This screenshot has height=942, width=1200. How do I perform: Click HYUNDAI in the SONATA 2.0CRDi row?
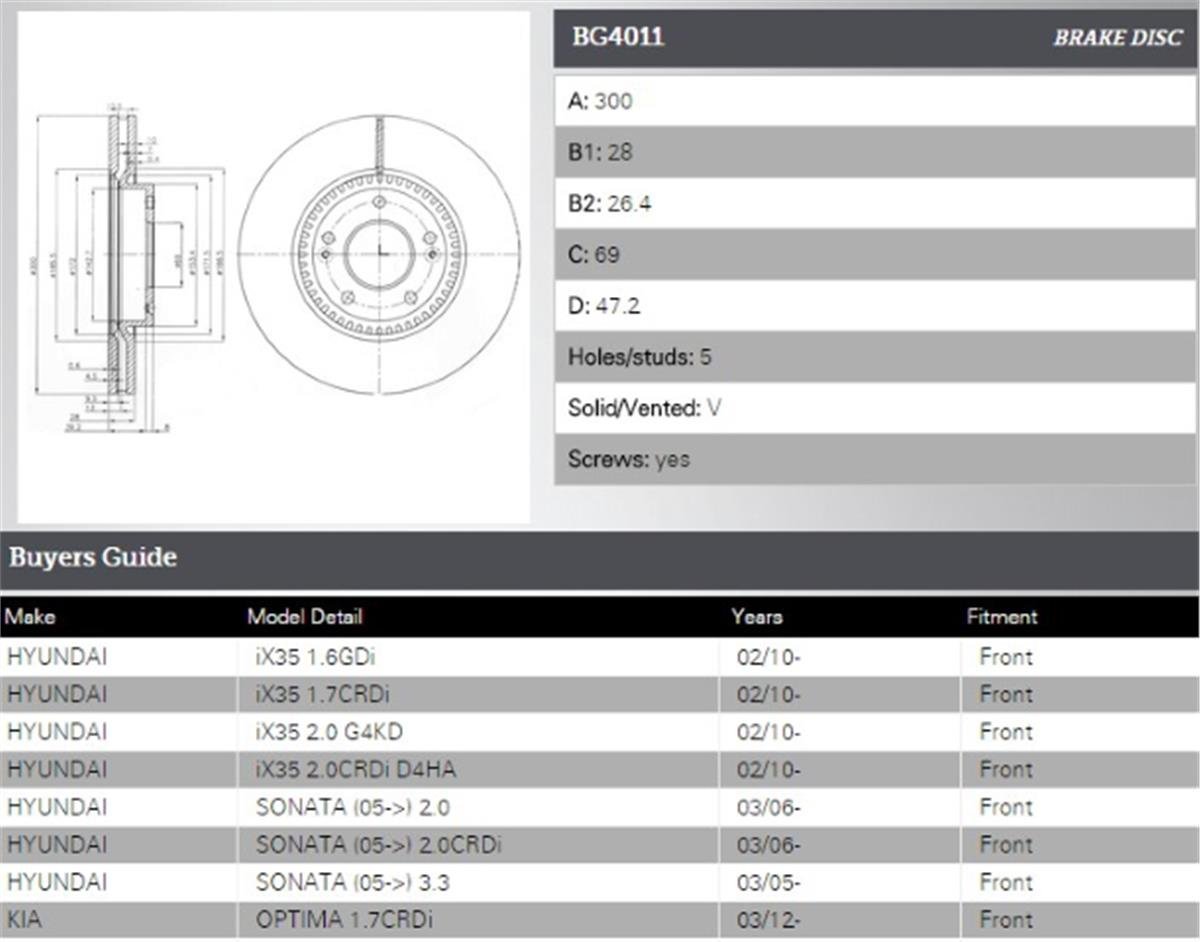(x=56, y=845)
